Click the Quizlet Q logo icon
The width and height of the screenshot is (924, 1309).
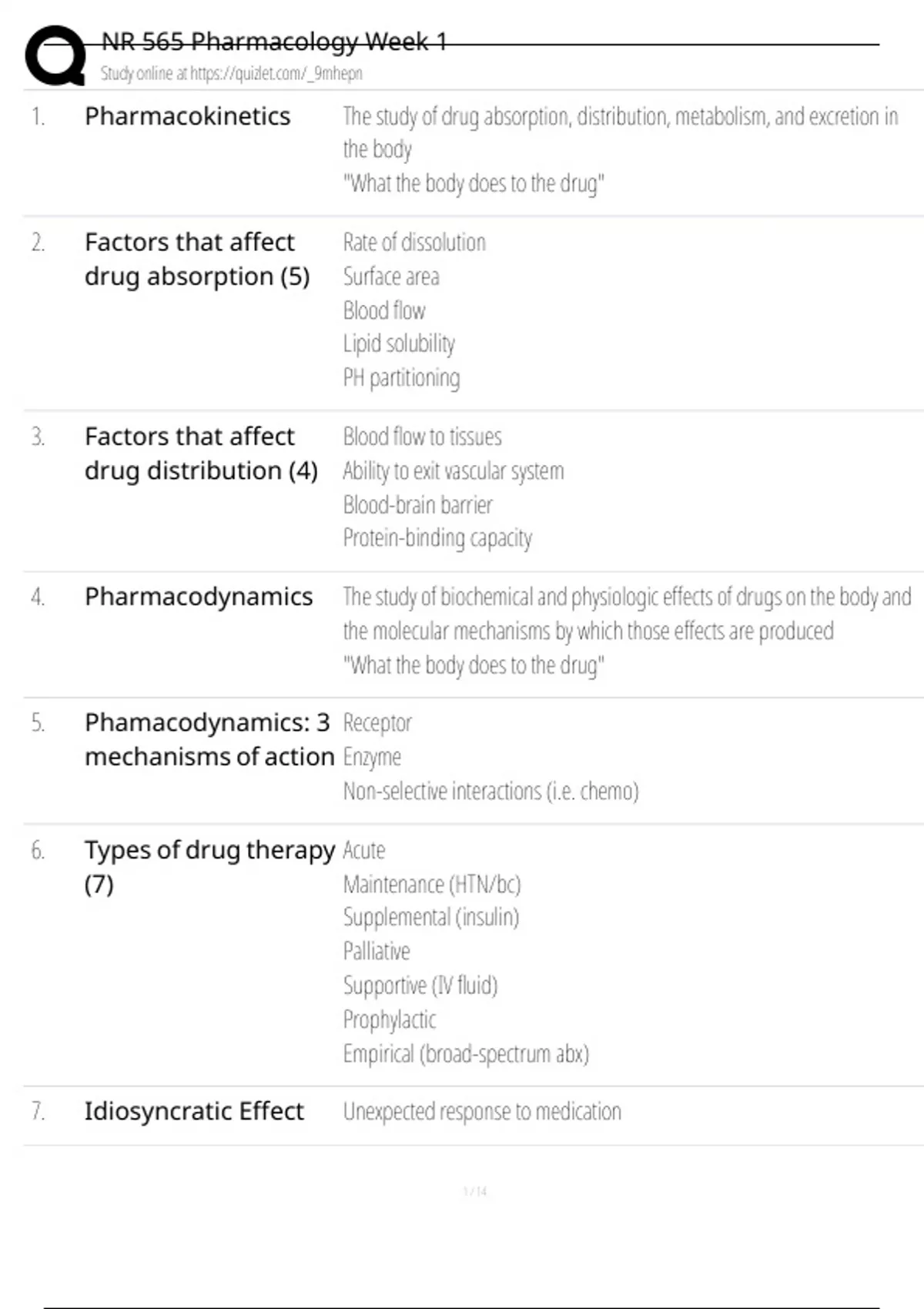[55, 55]
